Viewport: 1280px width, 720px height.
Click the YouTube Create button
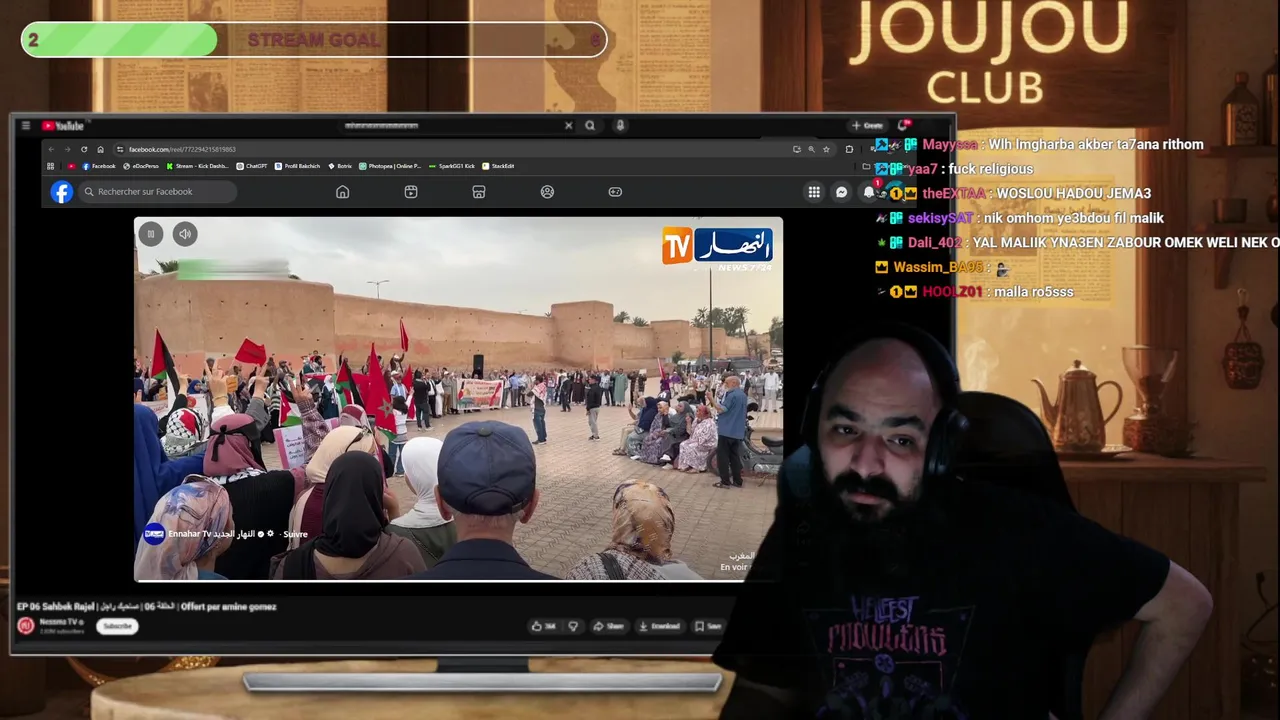coord(867,126)
